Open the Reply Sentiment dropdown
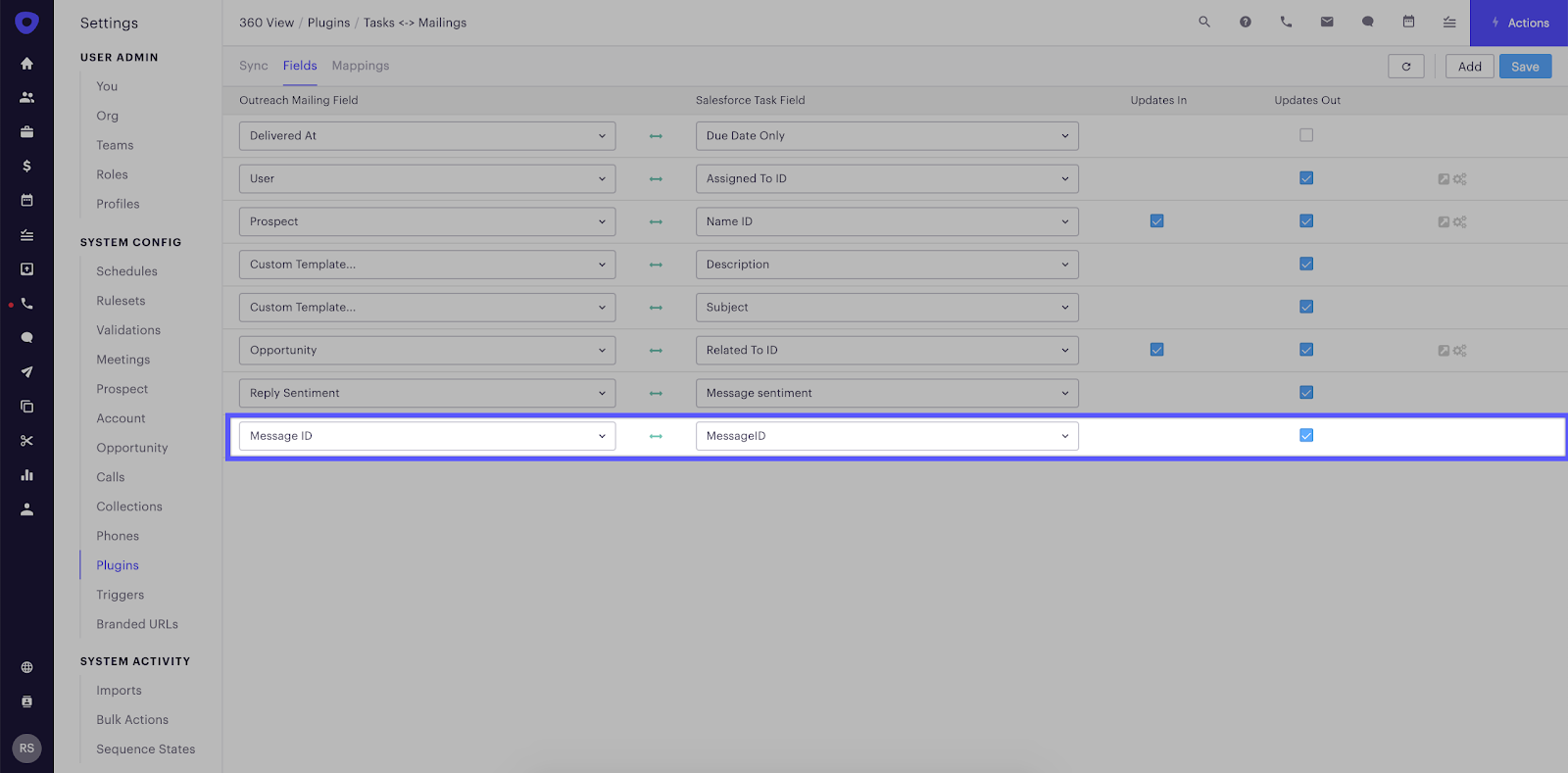Viewport: 1568px width, 773px height. [x=427, y=393]
